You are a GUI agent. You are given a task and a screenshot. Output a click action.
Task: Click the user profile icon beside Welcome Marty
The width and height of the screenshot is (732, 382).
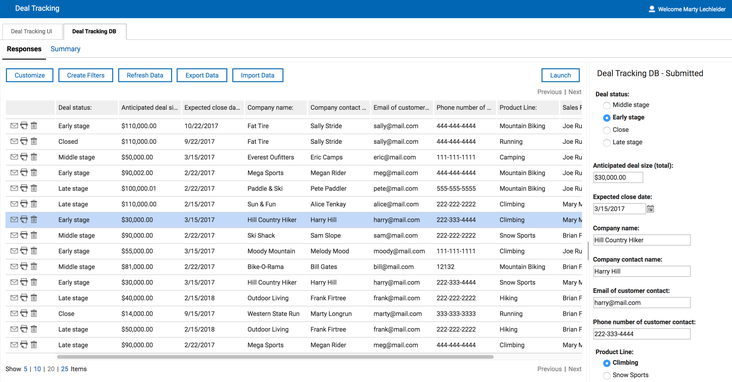652,9
